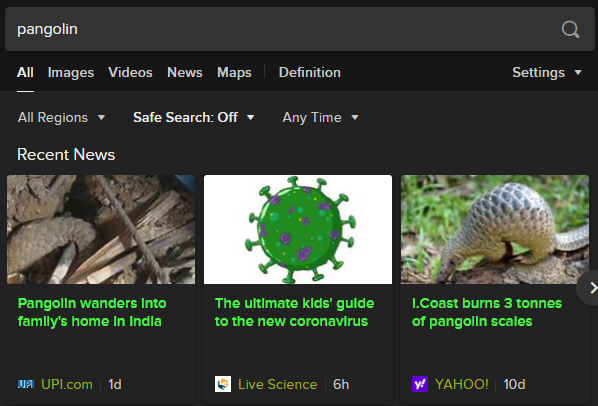The image size is (598, 406).
Task: Click the Live Science favicon icon
Action: pos(223,384)
